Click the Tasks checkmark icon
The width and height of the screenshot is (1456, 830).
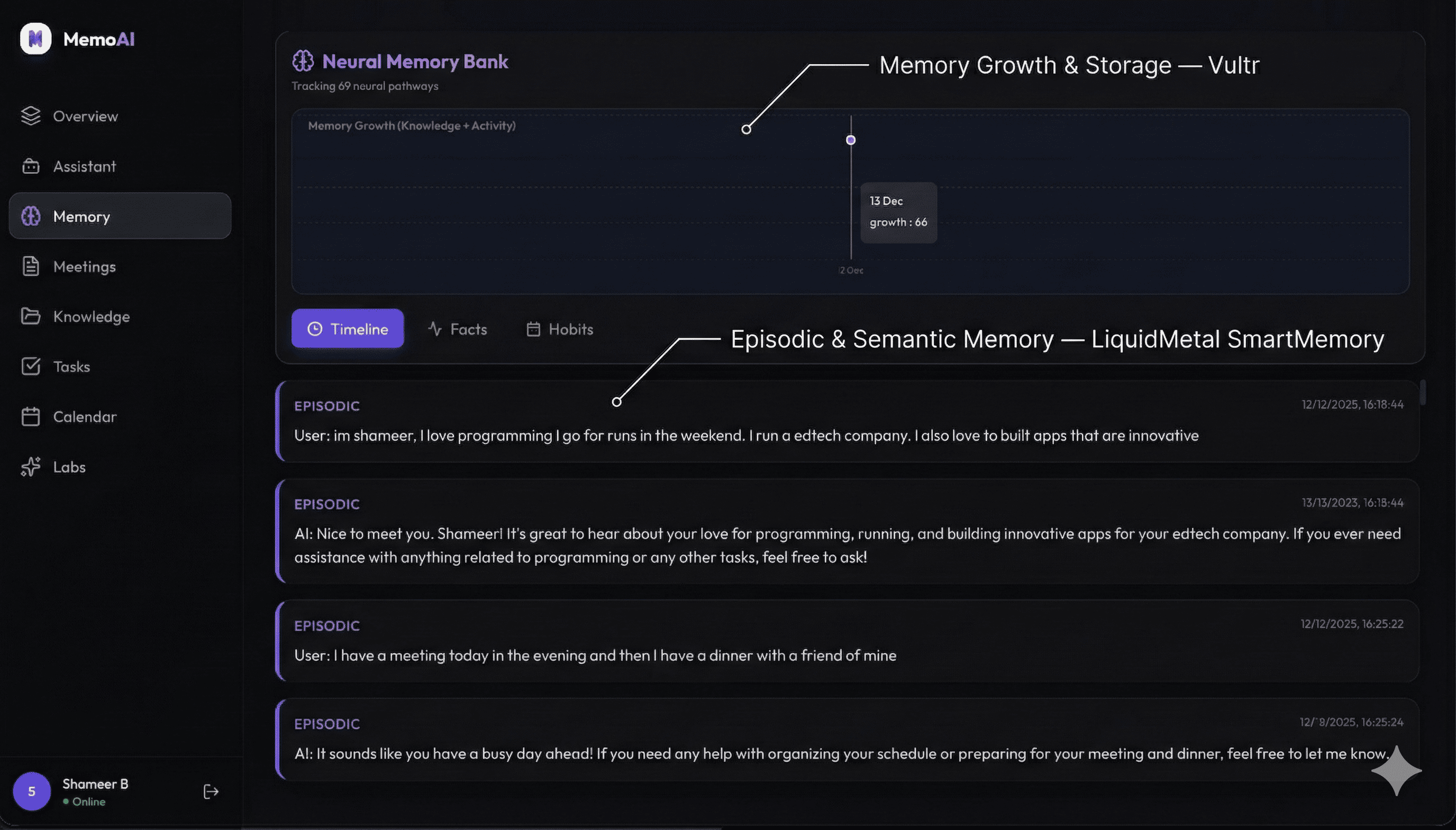point(31,366)
